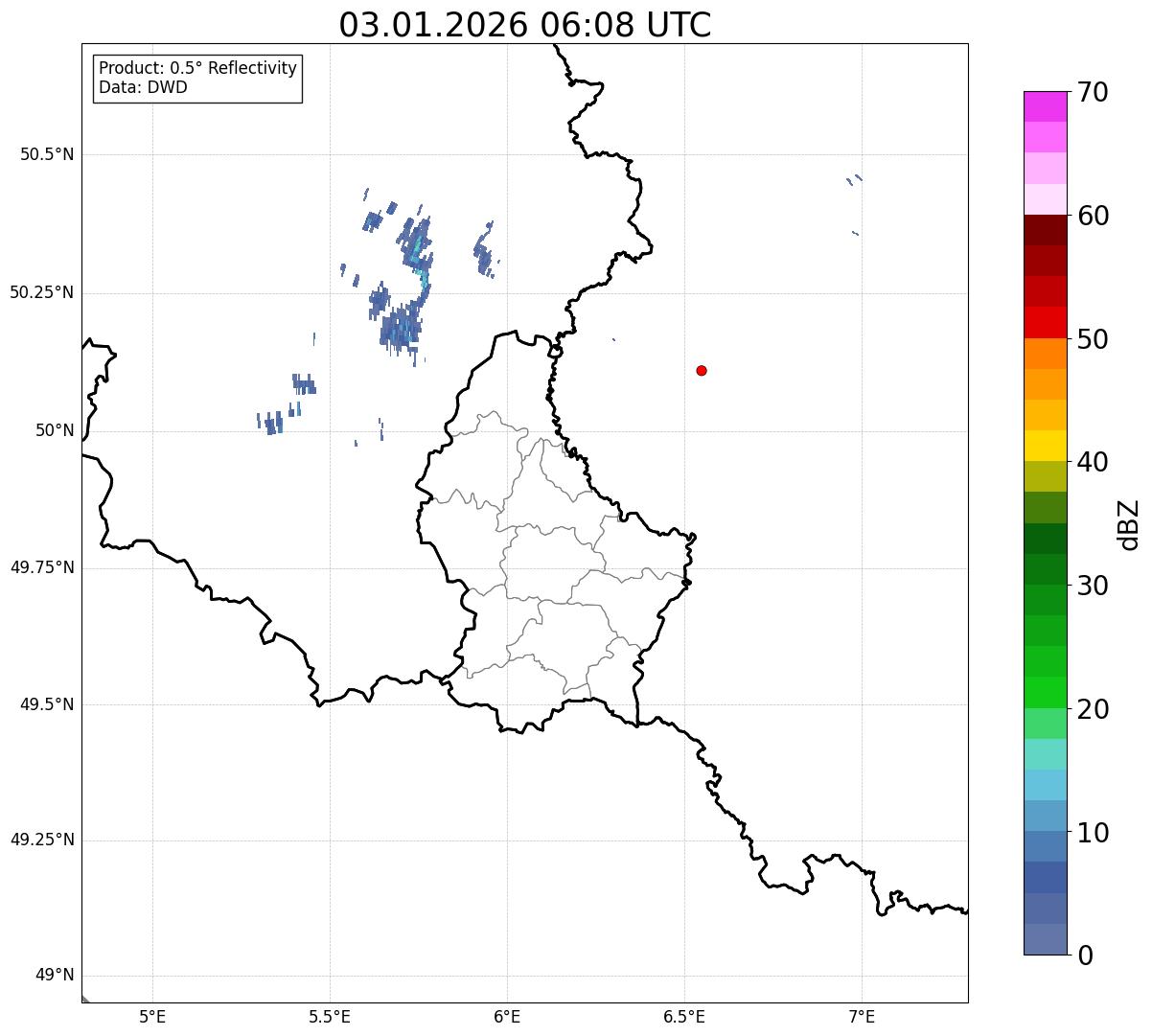
Task: Click the 70 label on colorbar
Action: [x=1093, y=93]
